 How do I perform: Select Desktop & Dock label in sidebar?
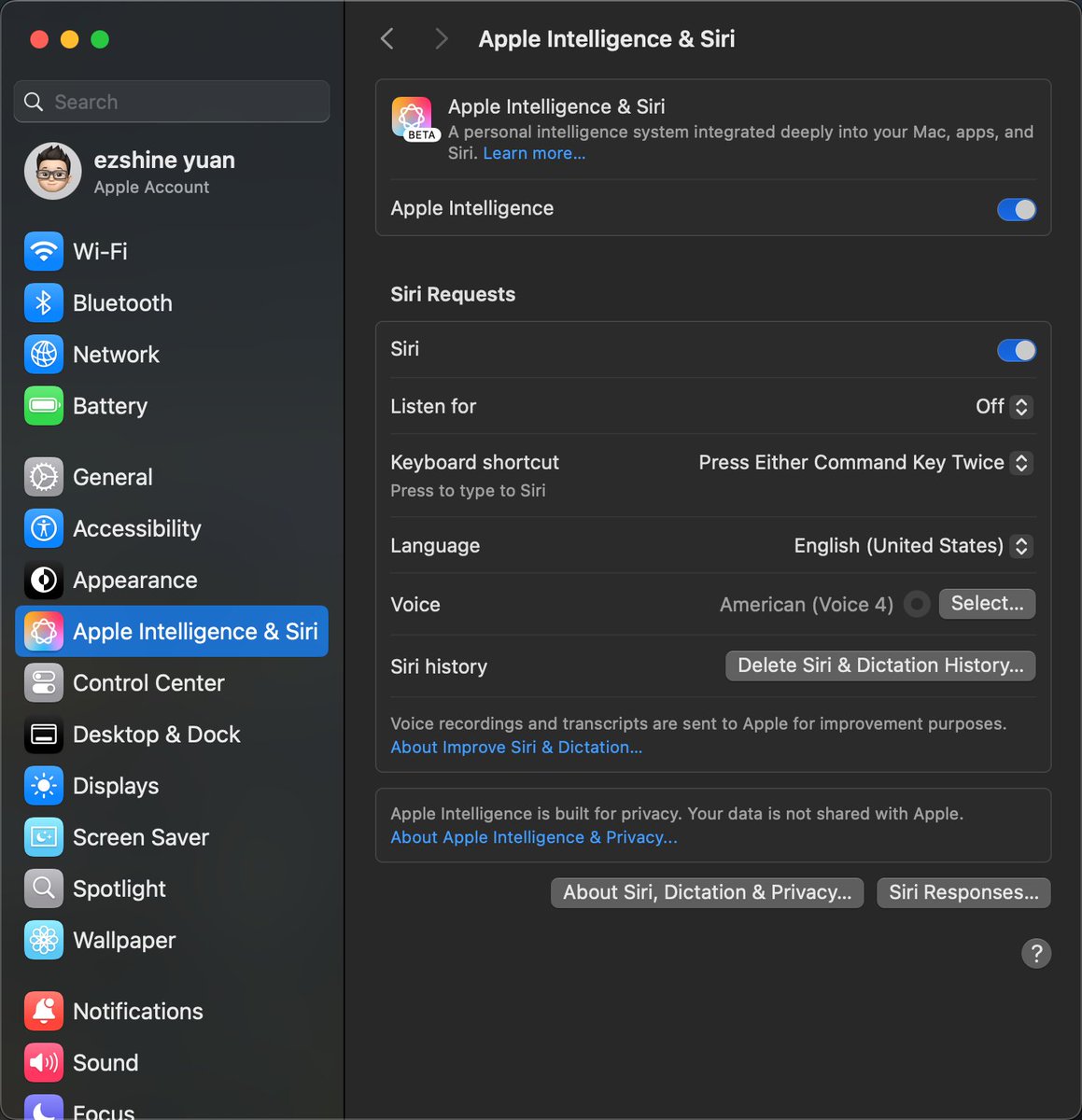157,735
